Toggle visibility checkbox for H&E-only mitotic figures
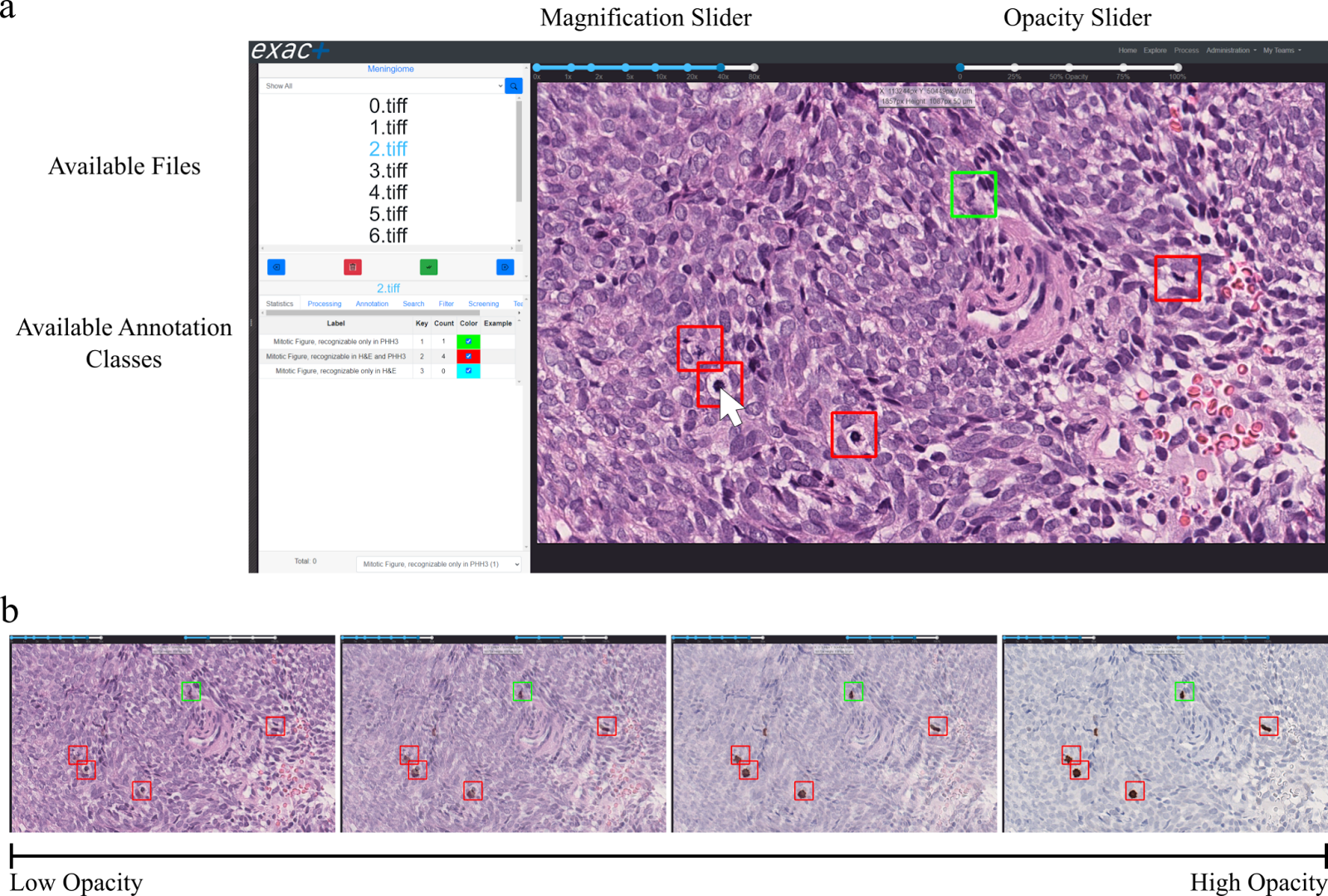This screenshot has height=896, width=1328. (468, 371)
